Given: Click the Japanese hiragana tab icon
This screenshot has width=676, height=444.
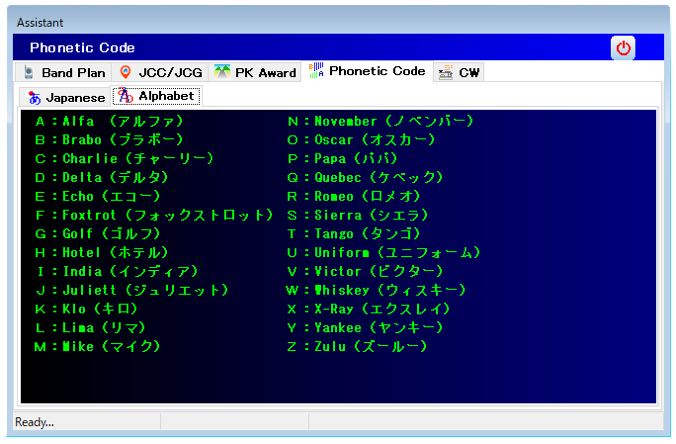Looking at the screenshot, I should 34,98.
